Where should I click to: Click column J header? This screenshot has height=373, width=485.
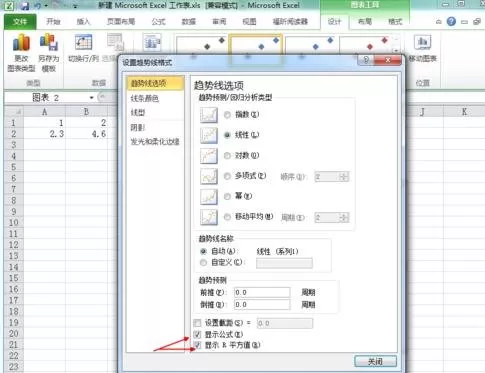422,112
